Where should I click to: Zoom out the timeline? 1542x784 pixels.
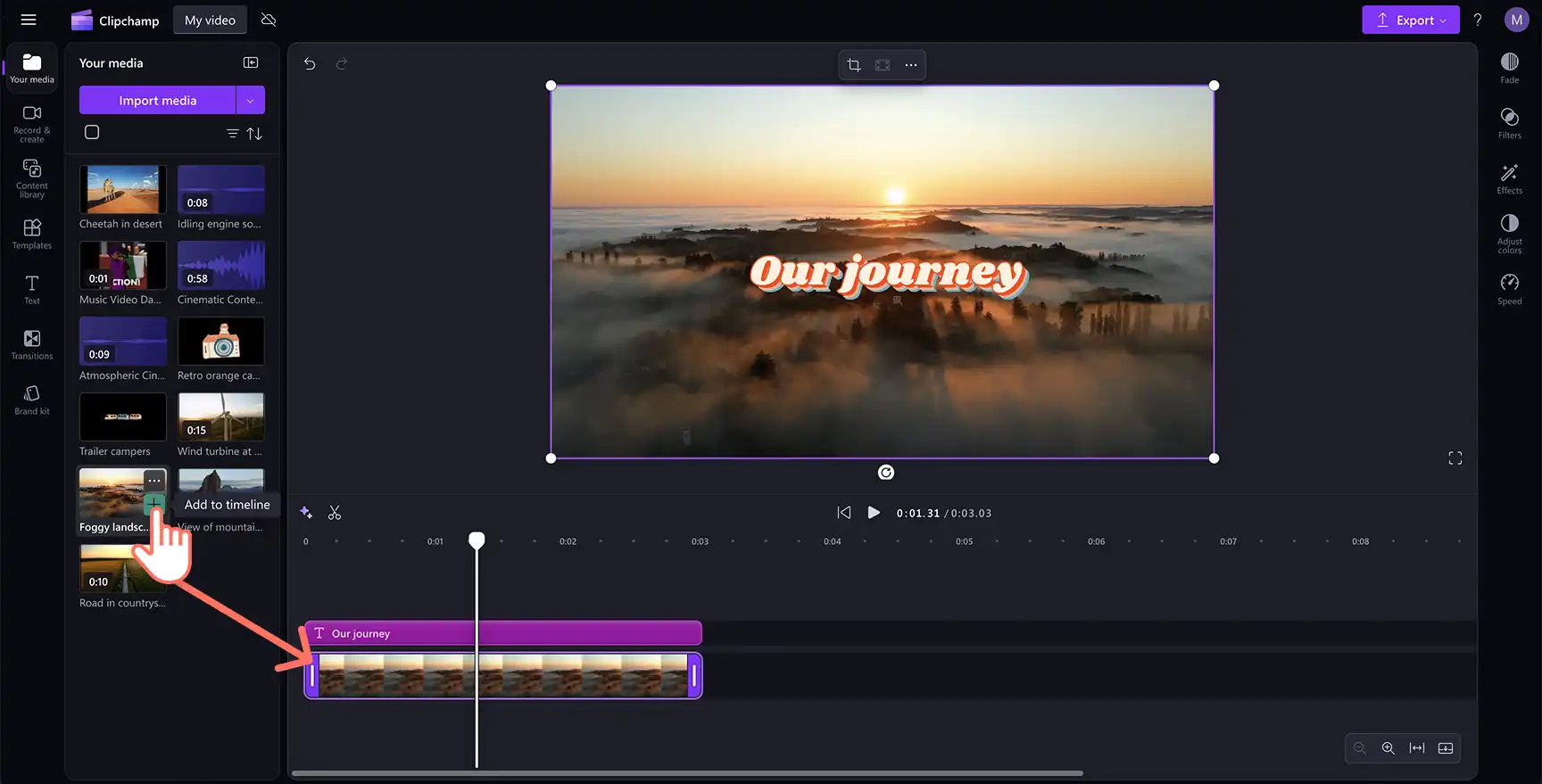1360,748
